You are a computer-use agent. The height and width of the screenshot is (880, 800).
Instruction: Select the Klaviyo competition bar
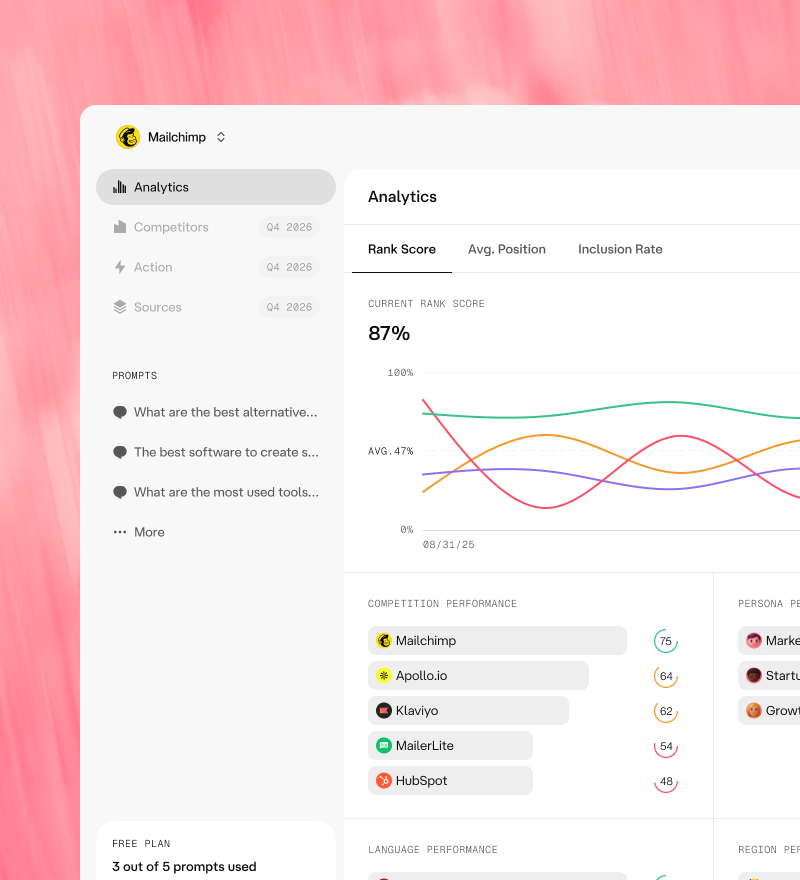[x=468, y=711]
